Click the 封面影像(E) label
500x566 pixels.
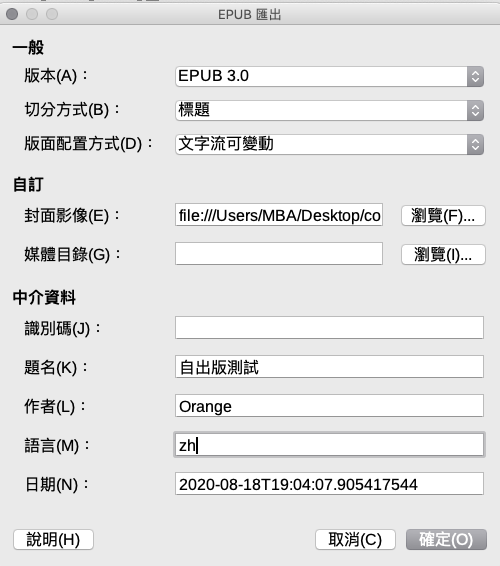click(x=72, y=216)
